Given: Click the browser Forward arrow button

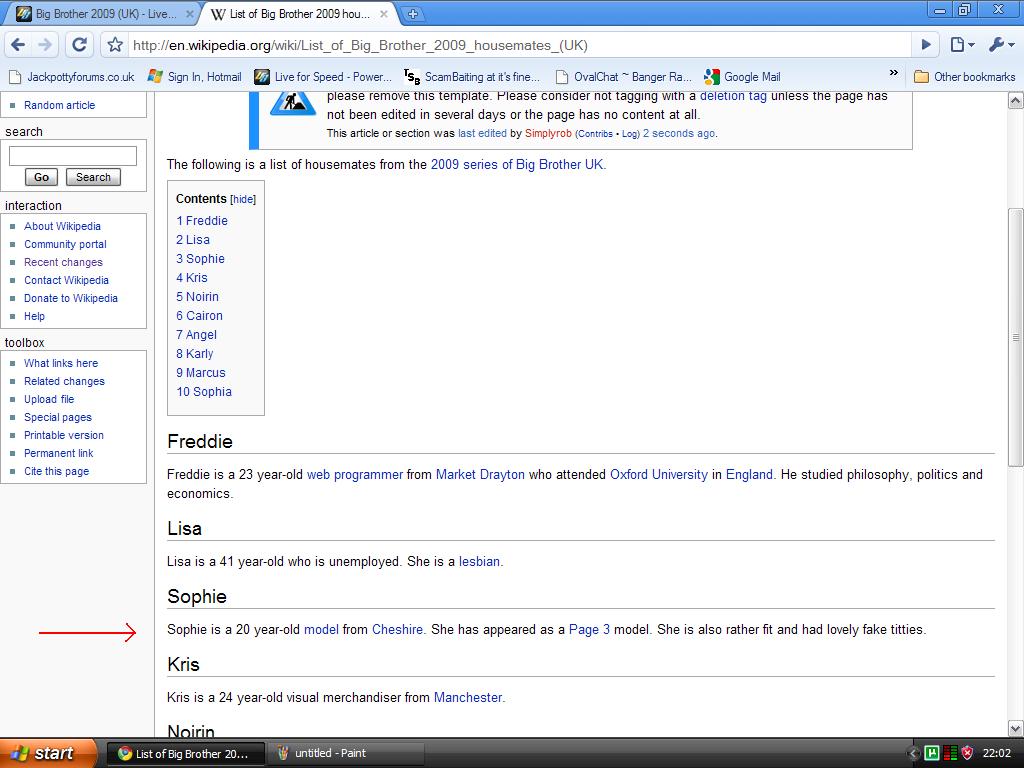Looking at the screenshot, I should coord(44,44).
